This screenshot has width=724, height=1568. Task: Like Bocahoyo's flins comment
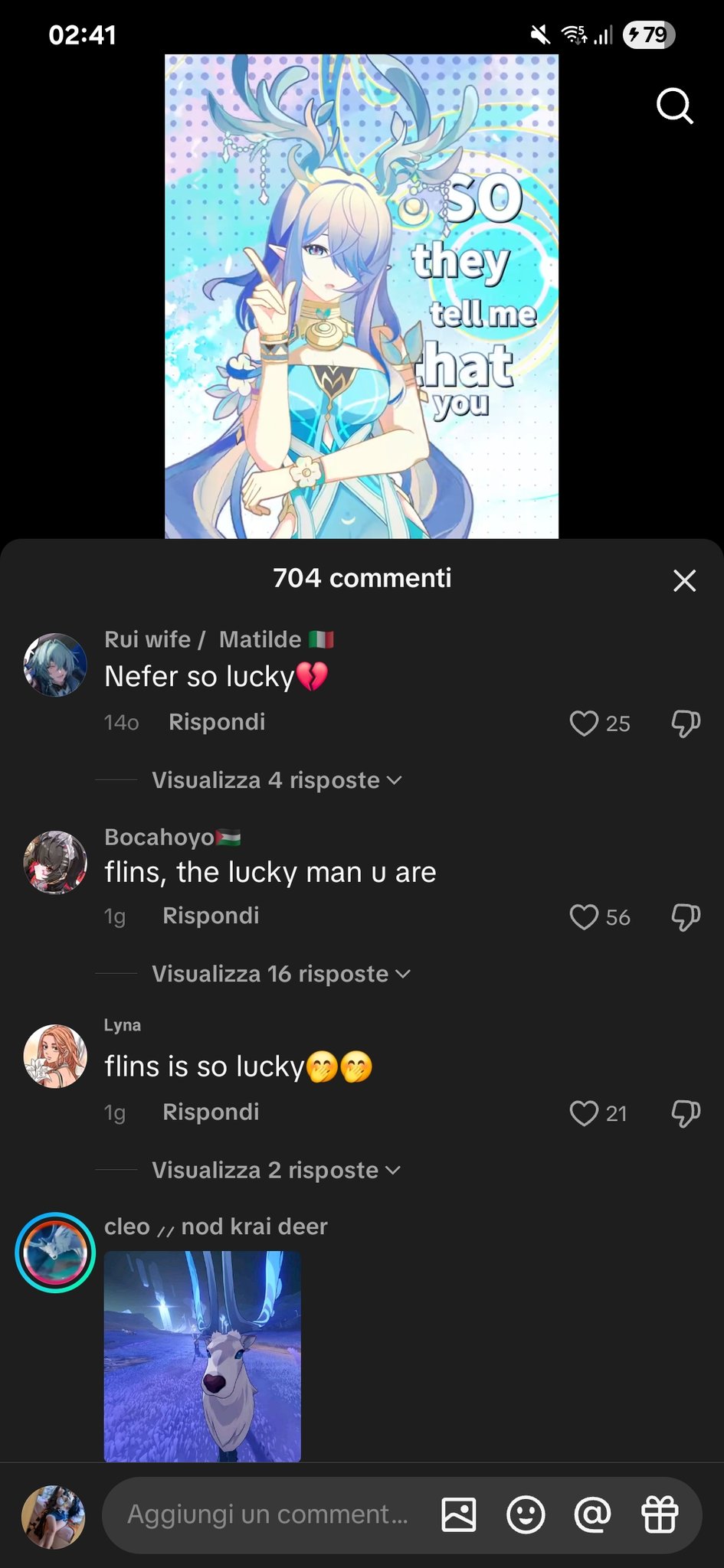[x=584, y=917]
